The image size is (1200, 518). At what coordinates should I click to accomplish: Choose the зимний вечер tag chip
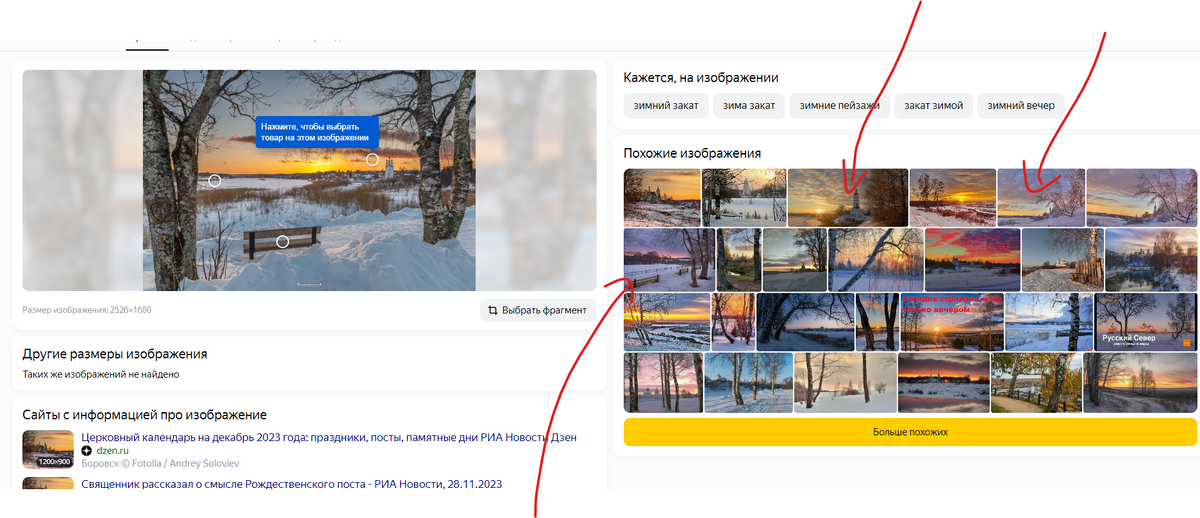(x=1021, y=105)
